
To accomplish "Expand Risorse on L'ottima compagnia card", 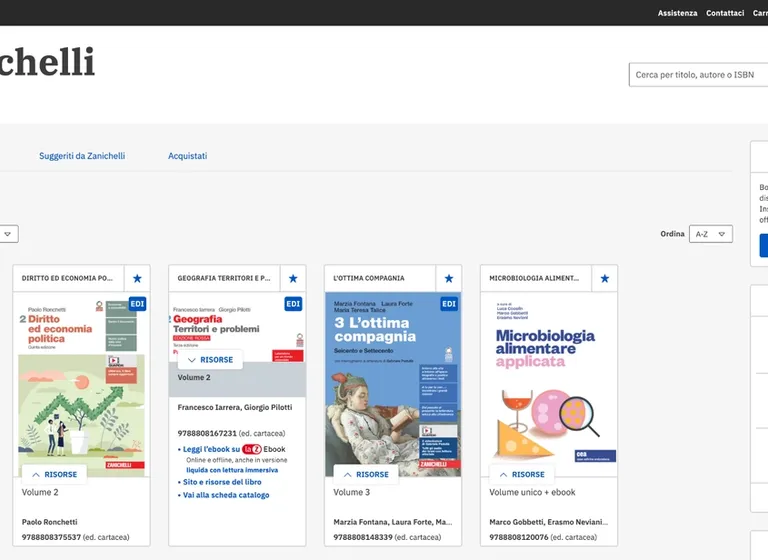I will point(366,474).
